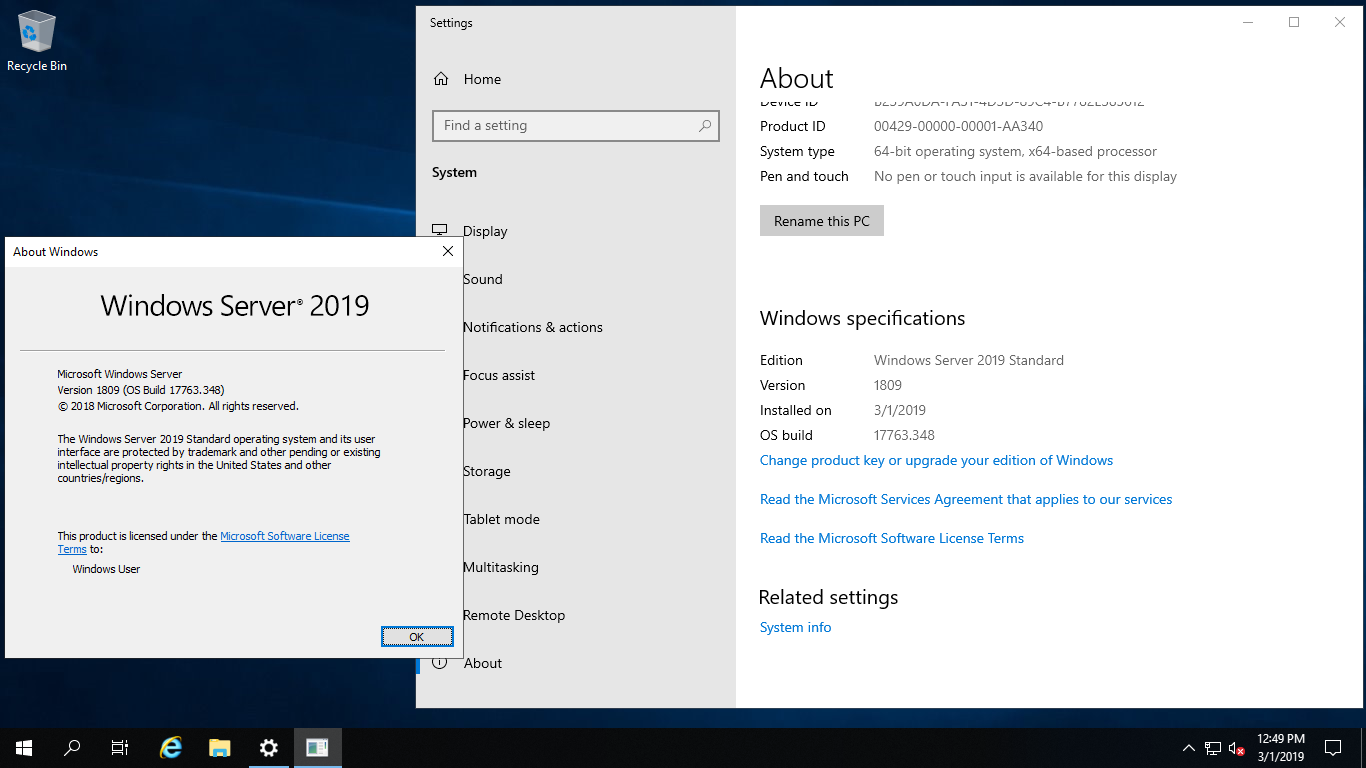1366x768 pixels.
Task: Click Windows User text in the dialog
Action: (x=106, y=569)
